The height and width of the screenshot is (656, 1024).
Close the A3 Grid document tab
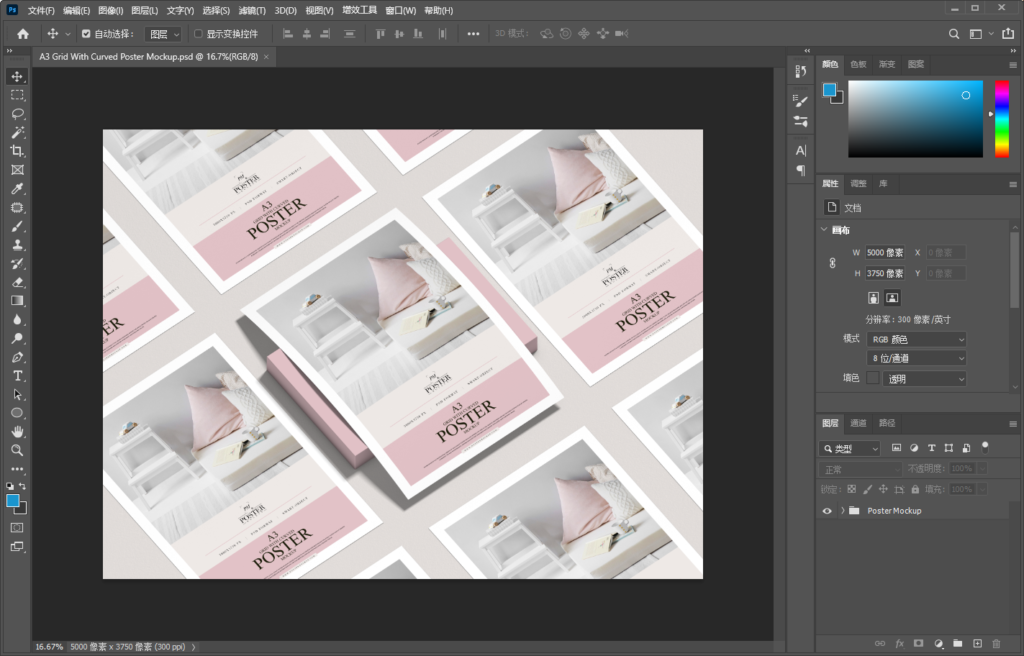click(266, 57)
